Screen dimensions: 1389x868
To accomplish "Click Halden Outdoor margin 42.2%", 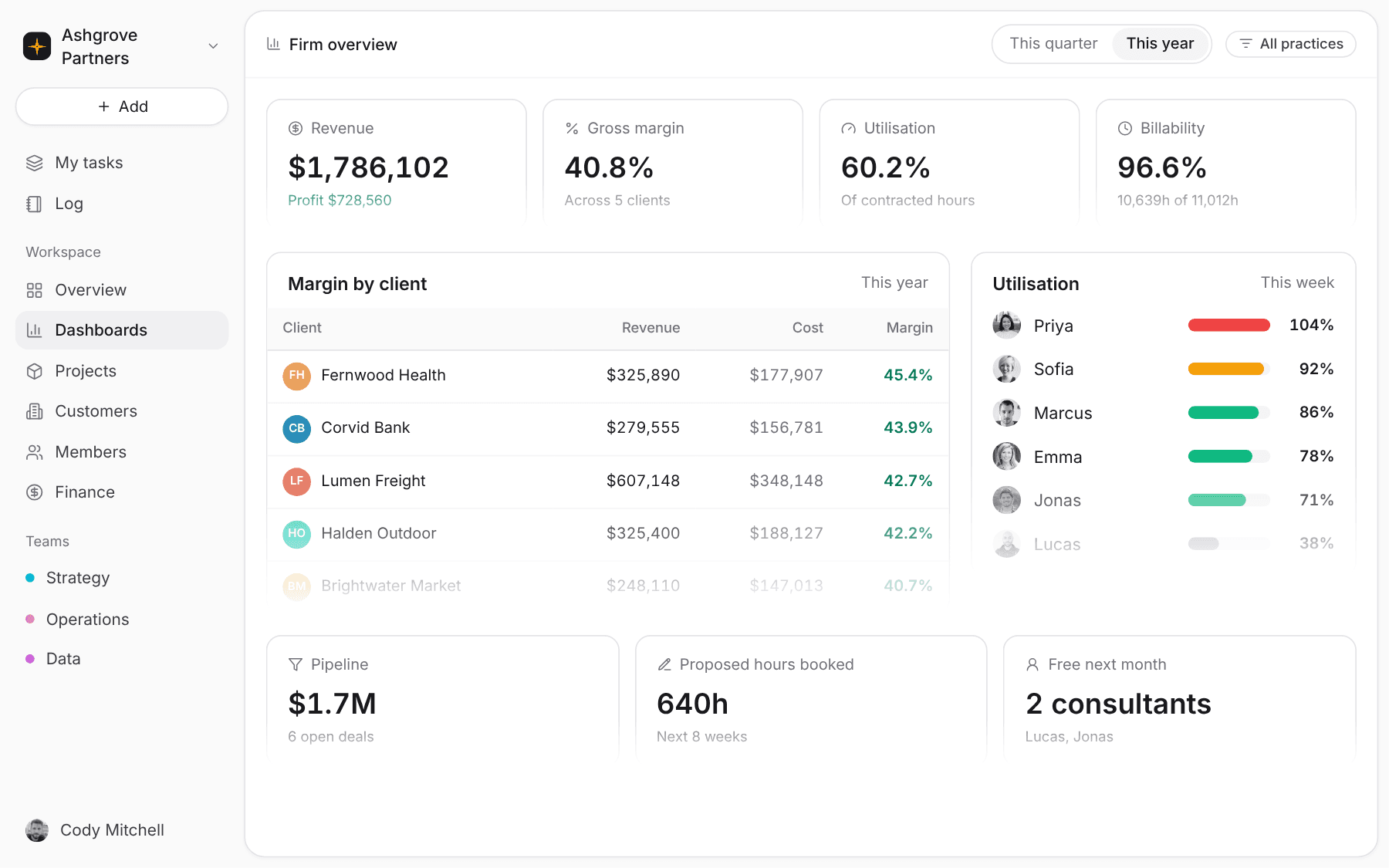I will (x=907, y=534).
